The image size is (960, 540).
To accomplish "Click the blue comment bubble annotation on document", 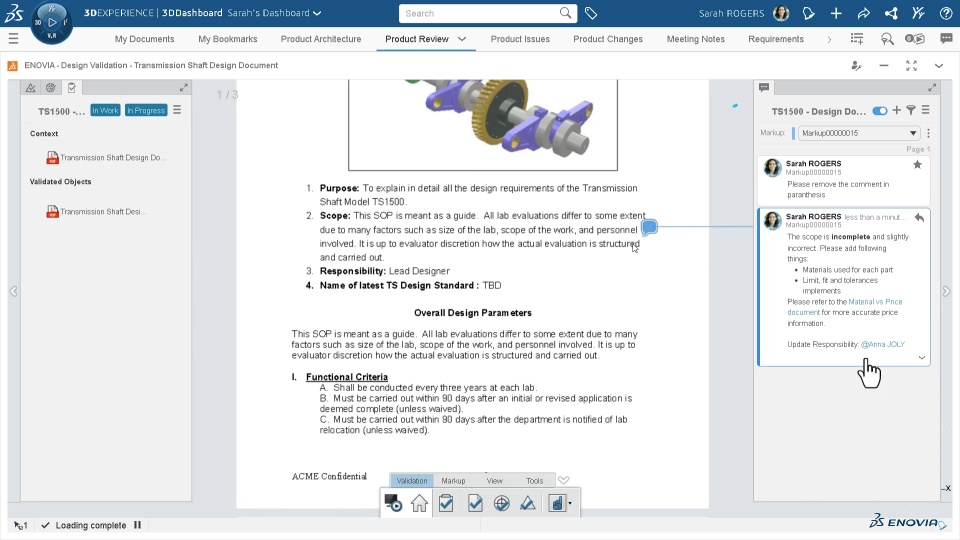I will (650, 228).
